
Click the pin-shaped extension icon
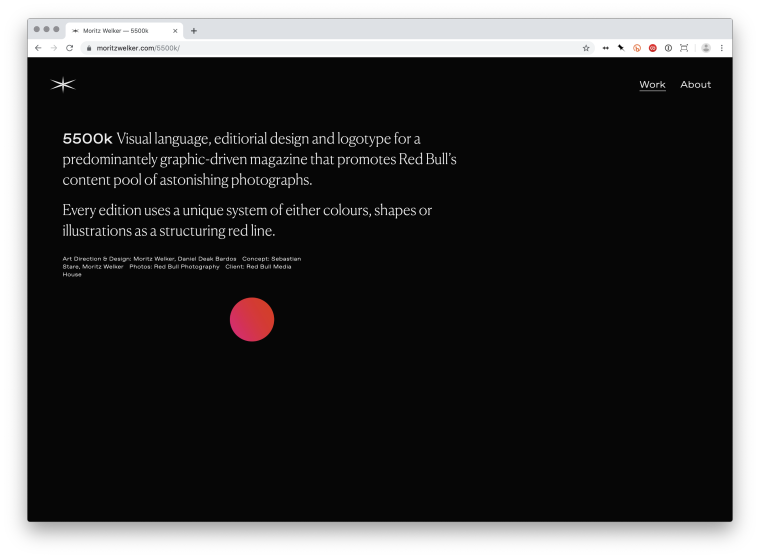click(x=621, y=48)
